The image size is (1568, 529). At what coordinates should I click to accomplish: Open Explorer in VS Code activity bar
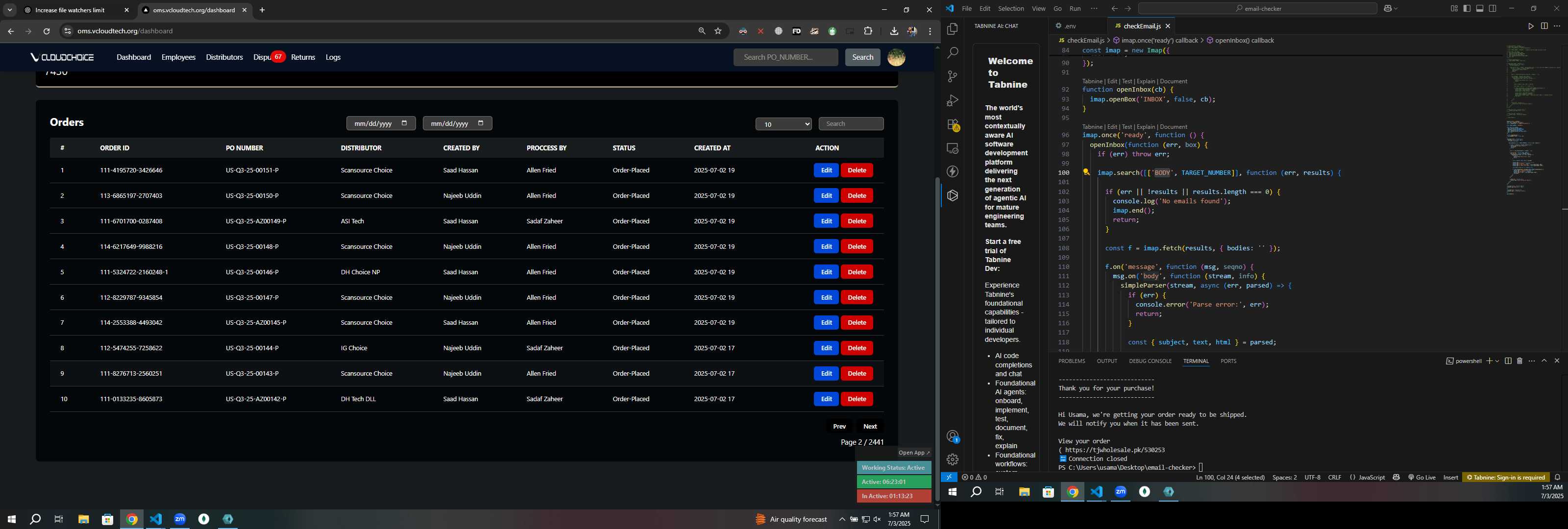[953, 29]
